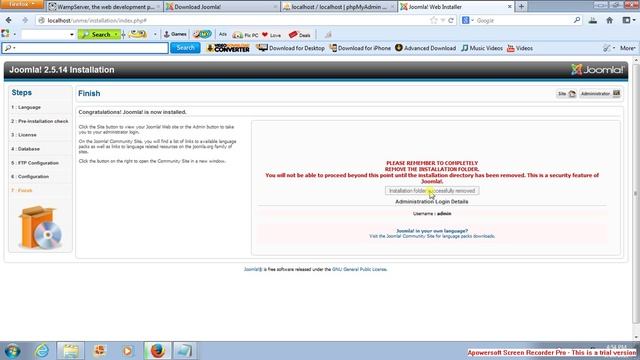Select step 4 : Database

click(x=25, y=149)
